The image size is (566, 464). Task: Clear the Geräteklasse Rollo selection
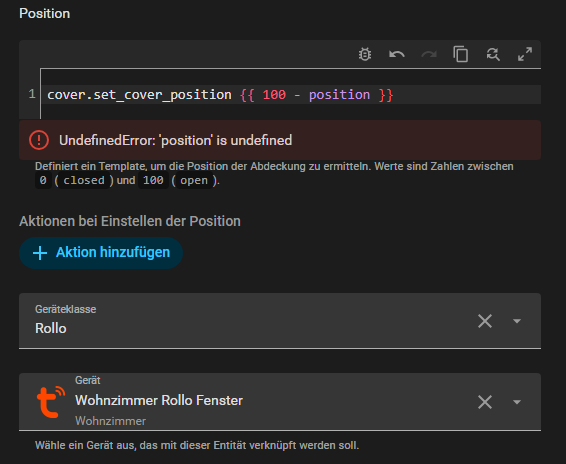pos(485,321)
